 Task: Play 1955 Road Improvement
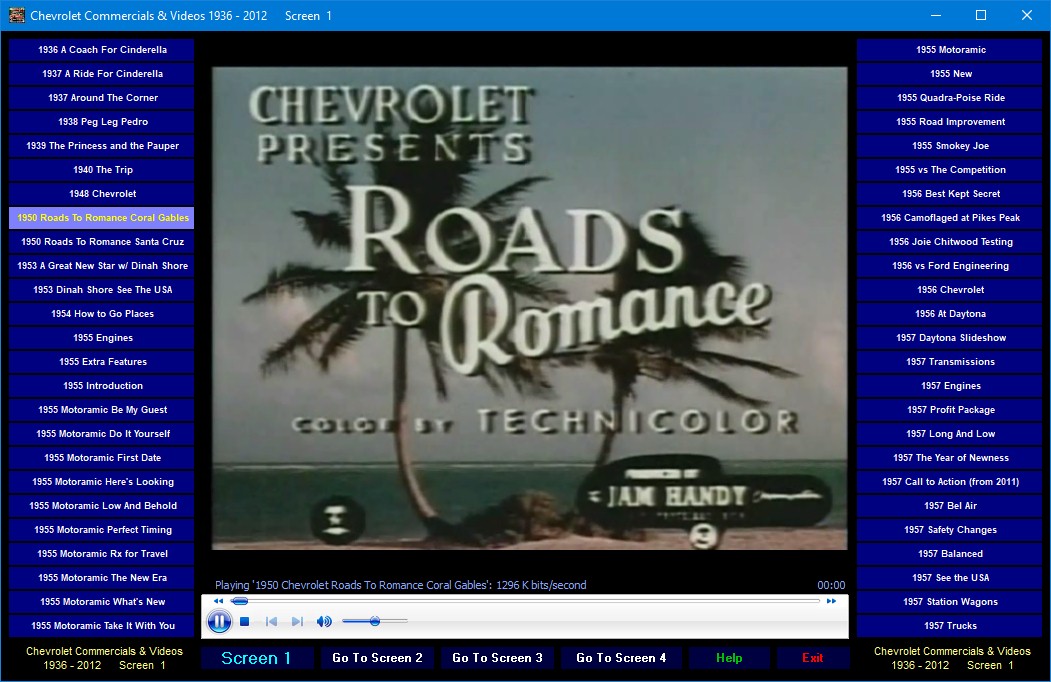tap(950, 122)
